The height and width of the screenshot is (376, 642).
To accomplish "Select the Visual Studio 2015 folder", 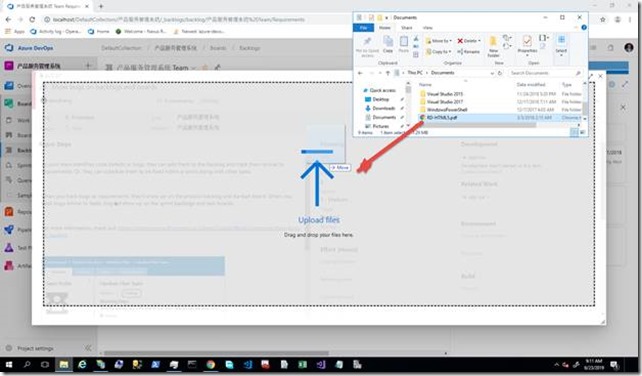I will (x=445, y=94).
